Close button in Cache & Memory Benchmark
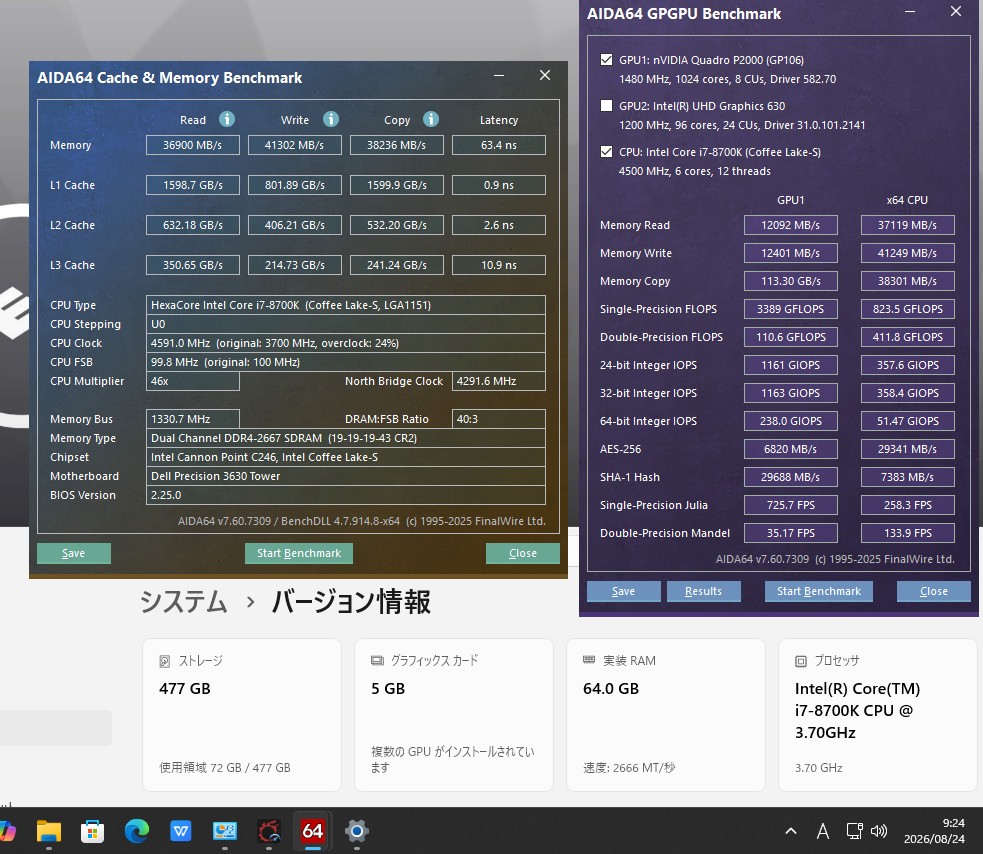The height and width of the screenshot is (854, 983). 523,553
